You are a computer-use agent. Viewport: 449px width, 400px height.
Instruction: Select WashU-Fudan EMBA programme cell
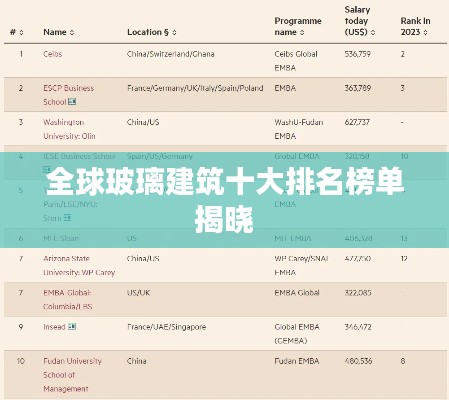pyautogui.click(x=299, y=129)
